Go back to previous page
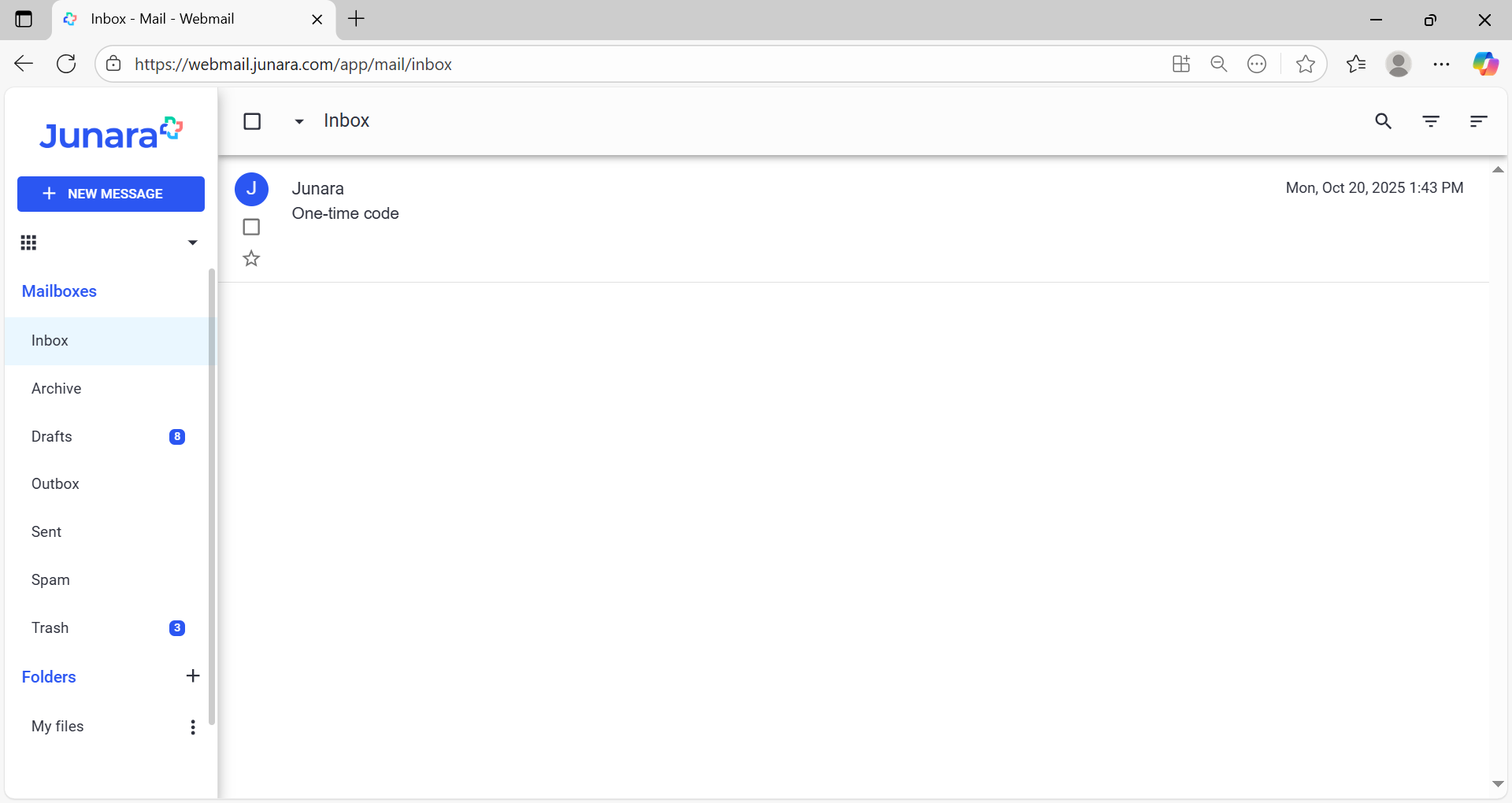This screenshot has height=803, width=1512. (x=24, y=64)
